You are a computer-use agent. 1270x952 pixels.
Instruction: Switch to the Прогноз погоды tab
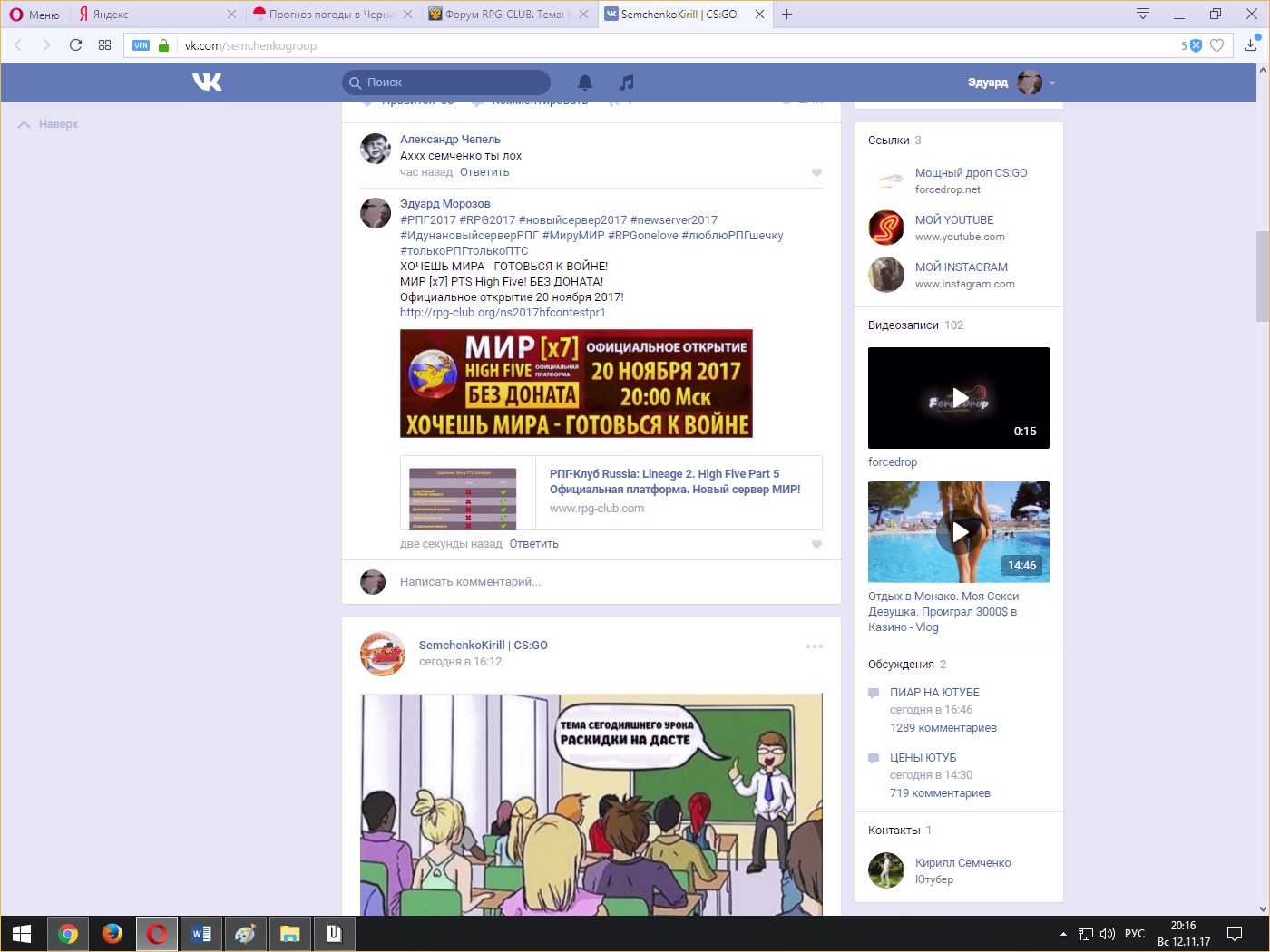pyautogui.click(x=332, y=15)
